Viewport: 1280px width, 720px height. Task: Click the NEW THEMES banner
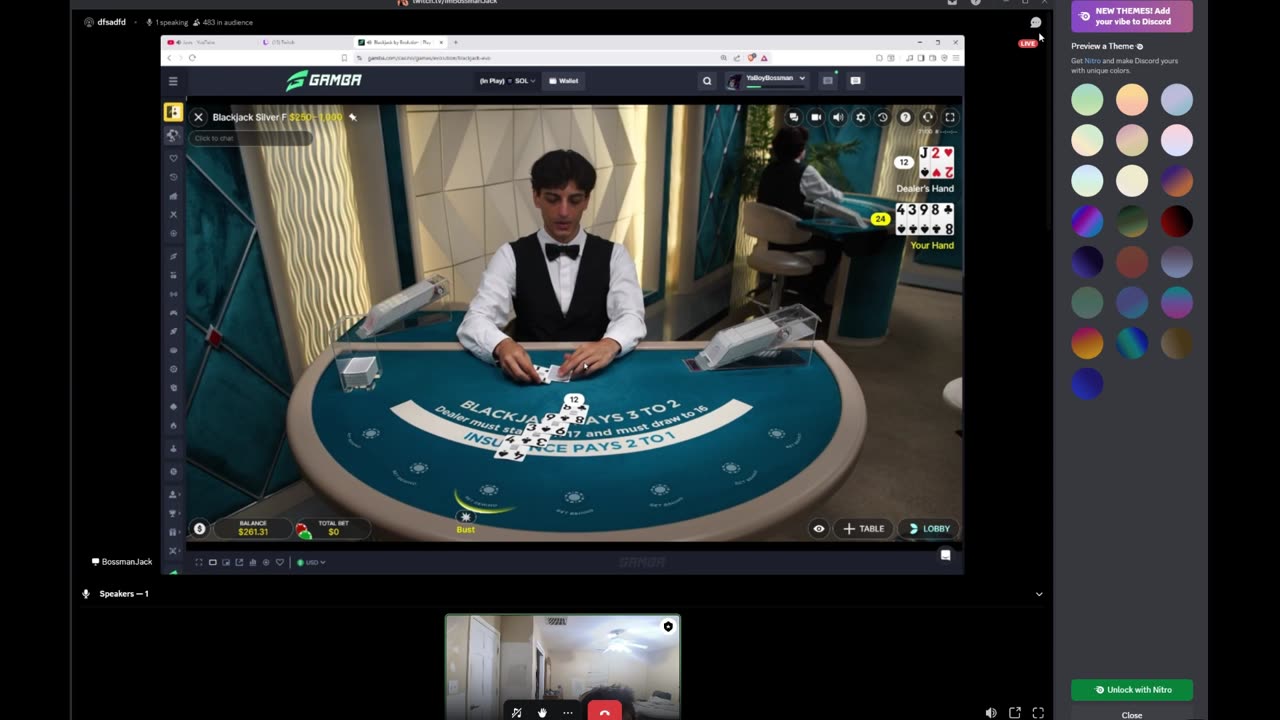(1132, 16)
